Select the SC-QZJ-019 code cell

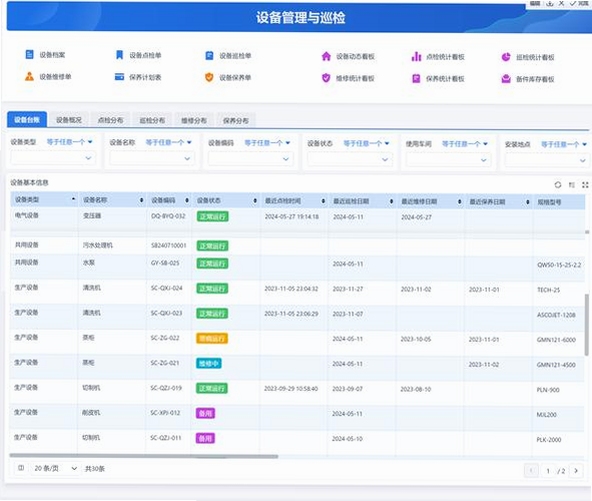[x=166, y=388]
